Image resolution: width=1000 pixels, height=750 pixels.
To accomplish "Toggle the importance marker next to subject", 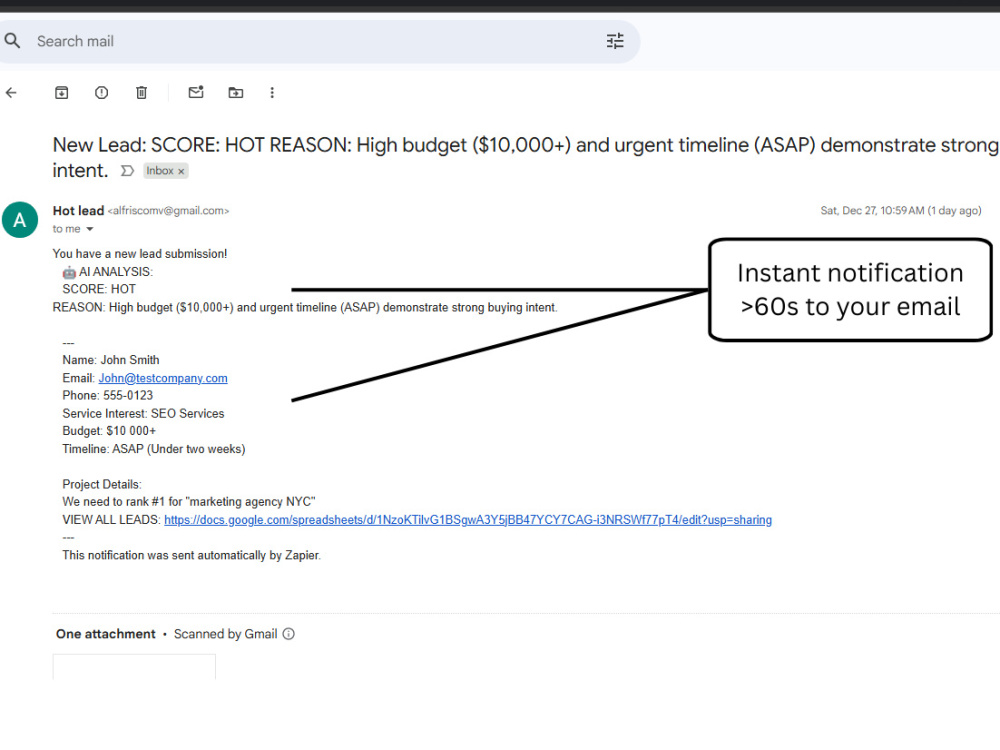I will (x=128, y=171).
